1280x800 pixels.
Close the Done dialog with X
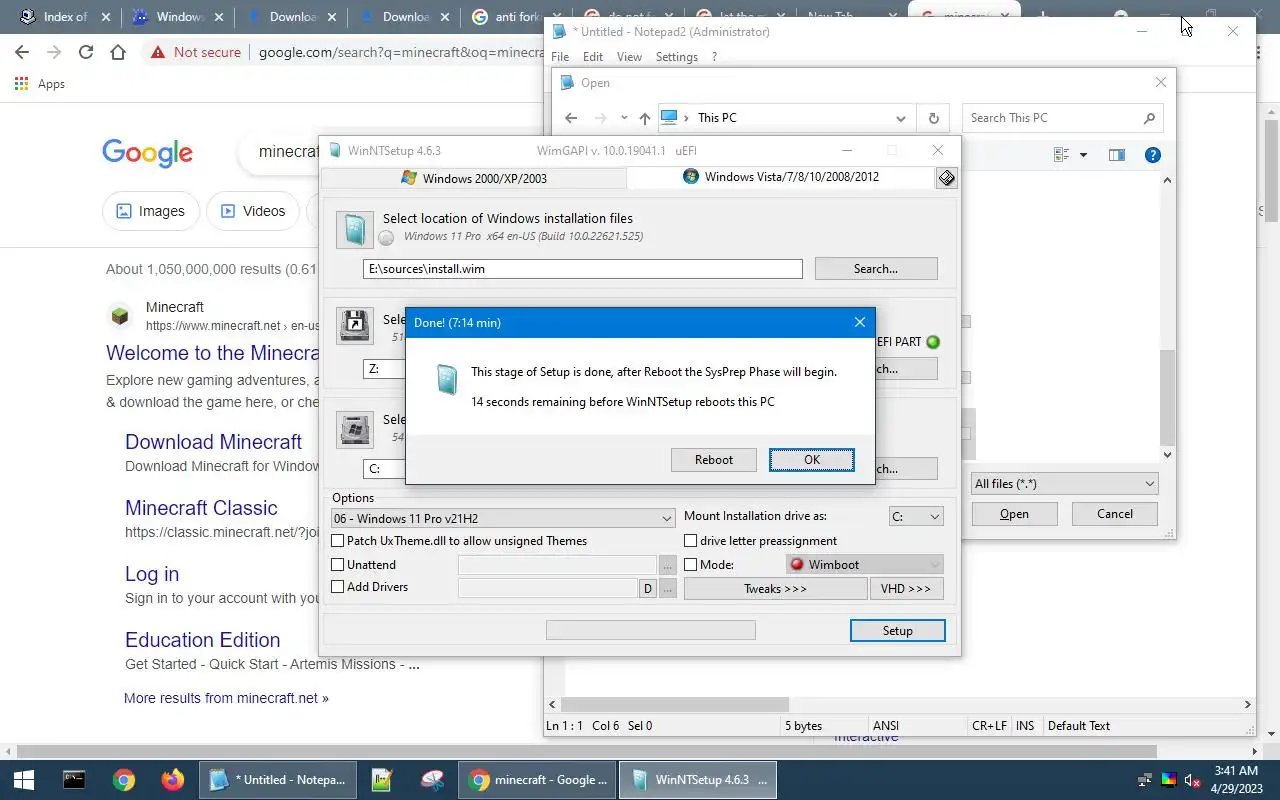[859, 322]
